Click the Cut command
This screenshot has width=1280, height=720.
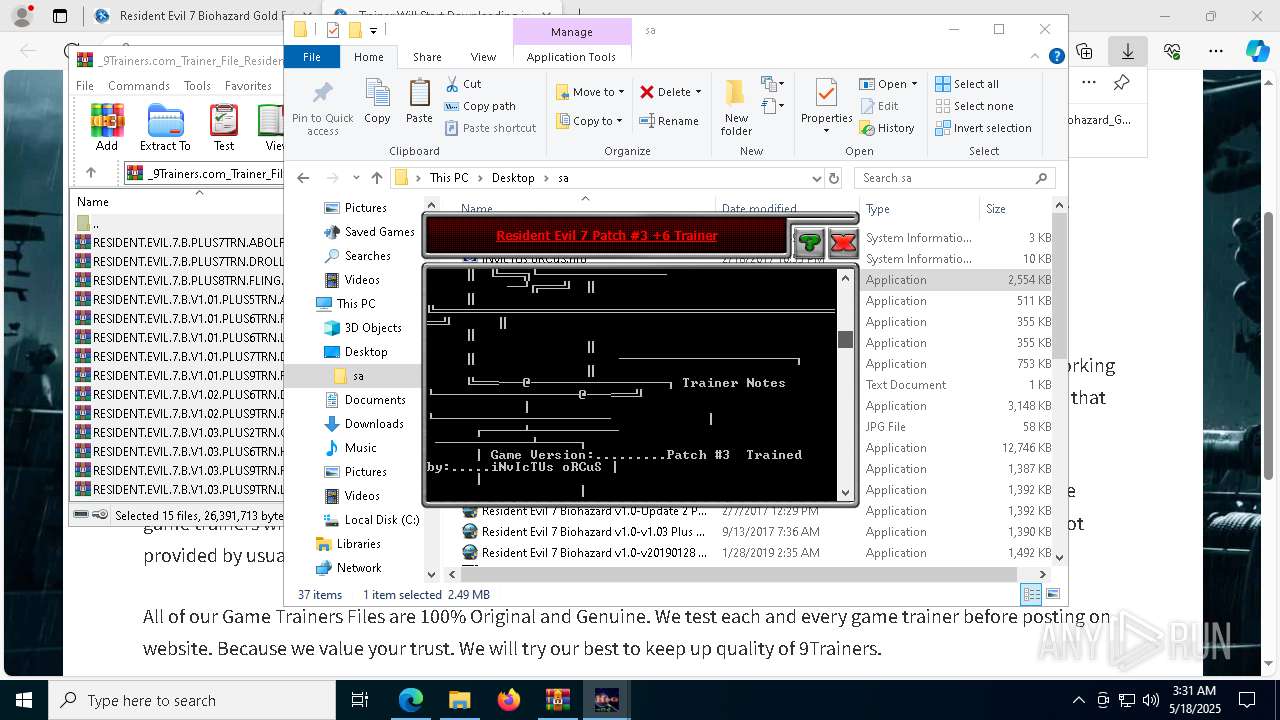click(x=463, y=84)
